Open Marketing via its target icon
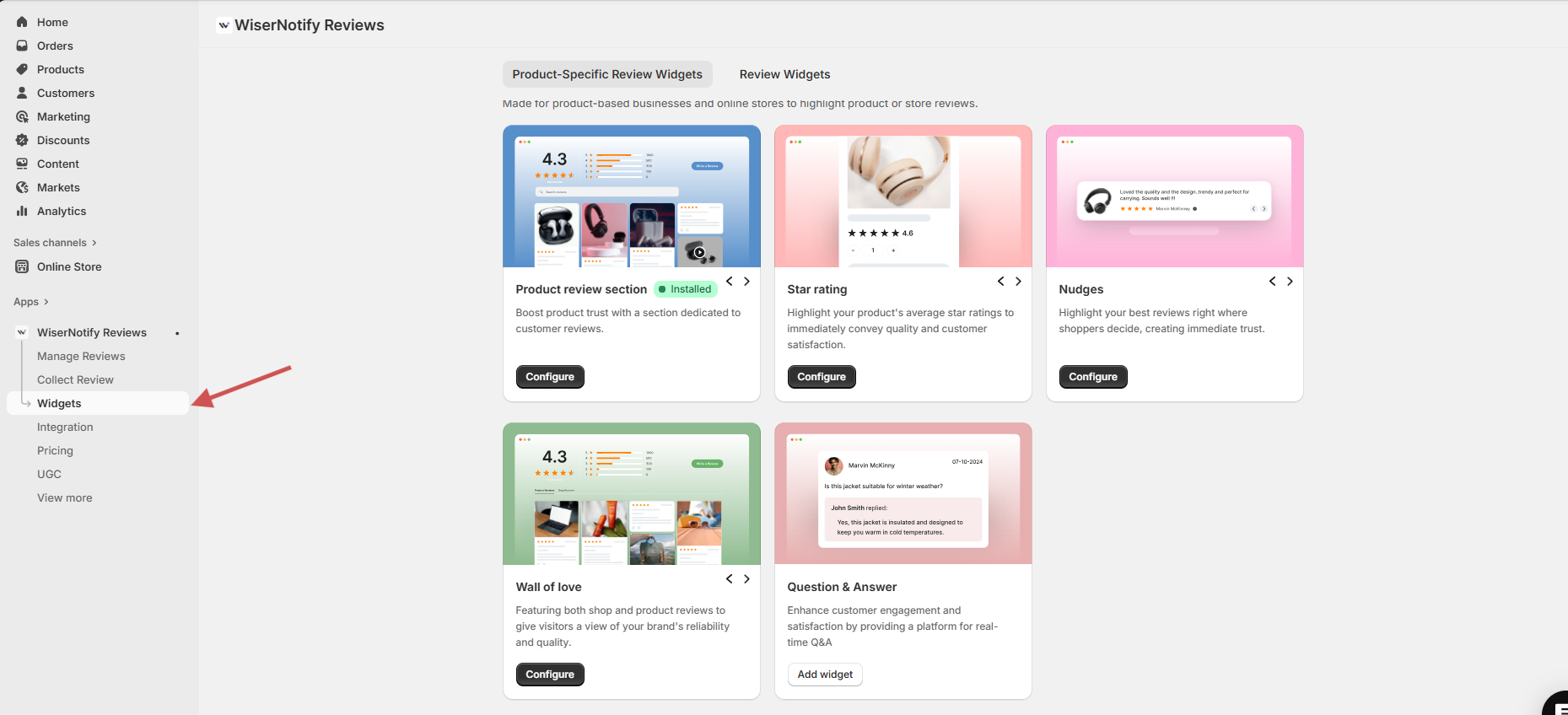This screenshot has width=1568, height=715. click(22, 116)
